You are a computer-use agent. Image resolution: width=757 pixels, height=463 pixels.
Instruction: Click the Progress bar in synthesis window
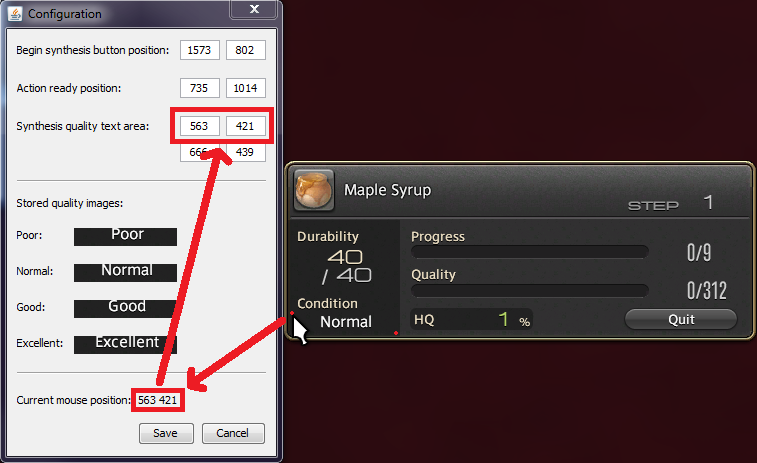click(x=529, y=252)
